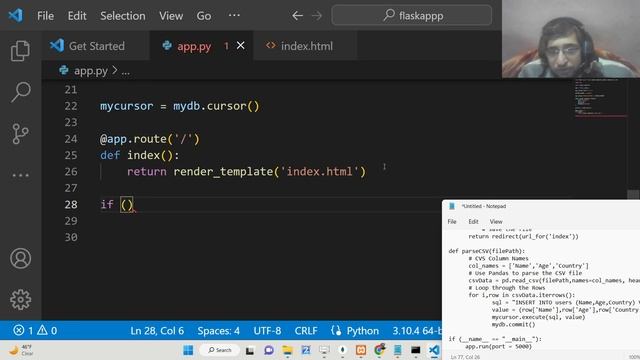Click 'def parseCSV(filePath):' in Notepad
The width and height of the screenshot is (640, 360).
pos(487,251)
